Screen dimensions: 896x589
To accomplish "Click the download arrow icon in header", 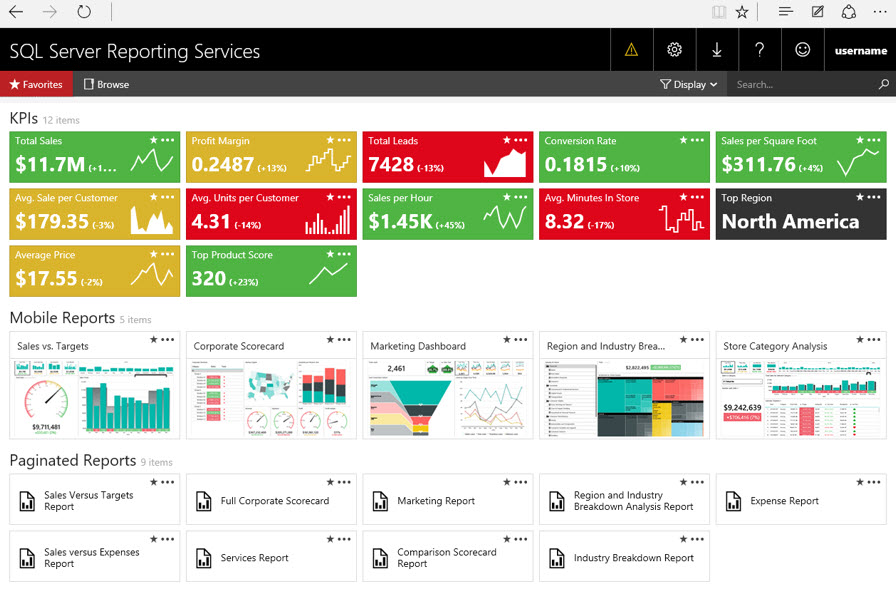I will coord(717,50).
